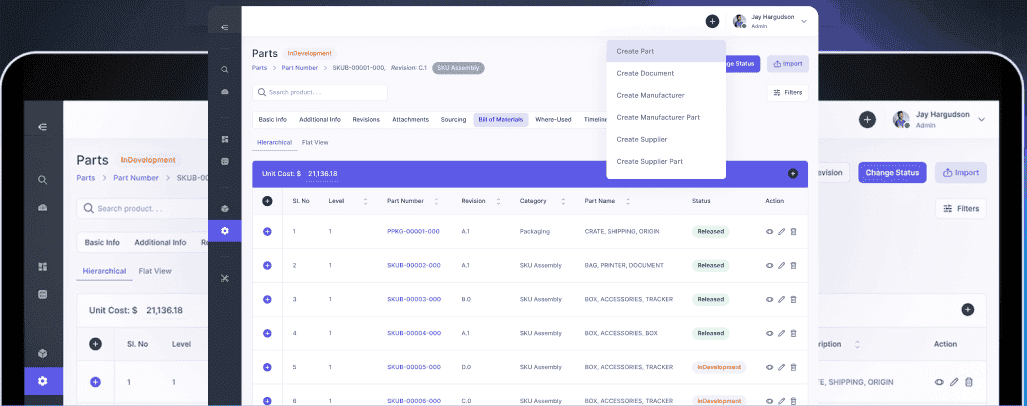
Task: View row 3 details with eye icon
Action: point(769,299)
